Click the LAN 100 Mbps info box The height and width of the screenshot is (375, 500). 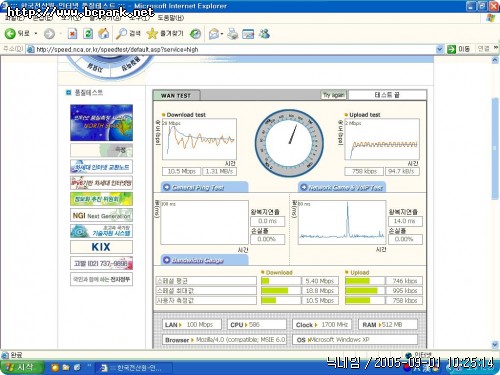192,325
